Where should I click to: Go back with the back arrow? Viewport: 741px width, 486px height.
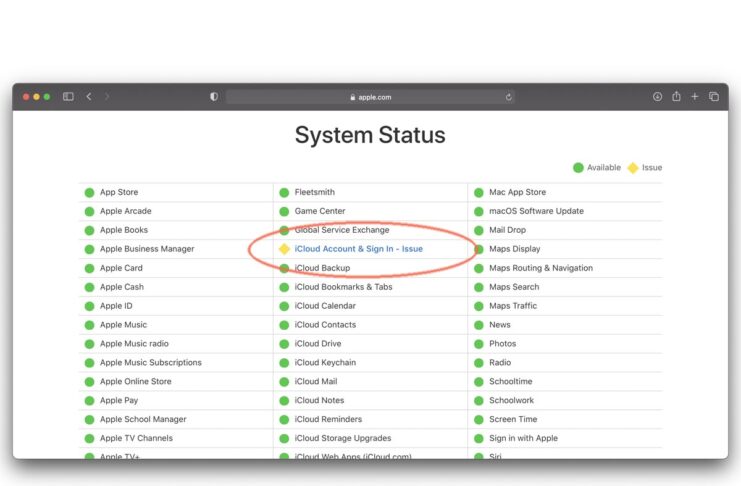tap(89, 96)
